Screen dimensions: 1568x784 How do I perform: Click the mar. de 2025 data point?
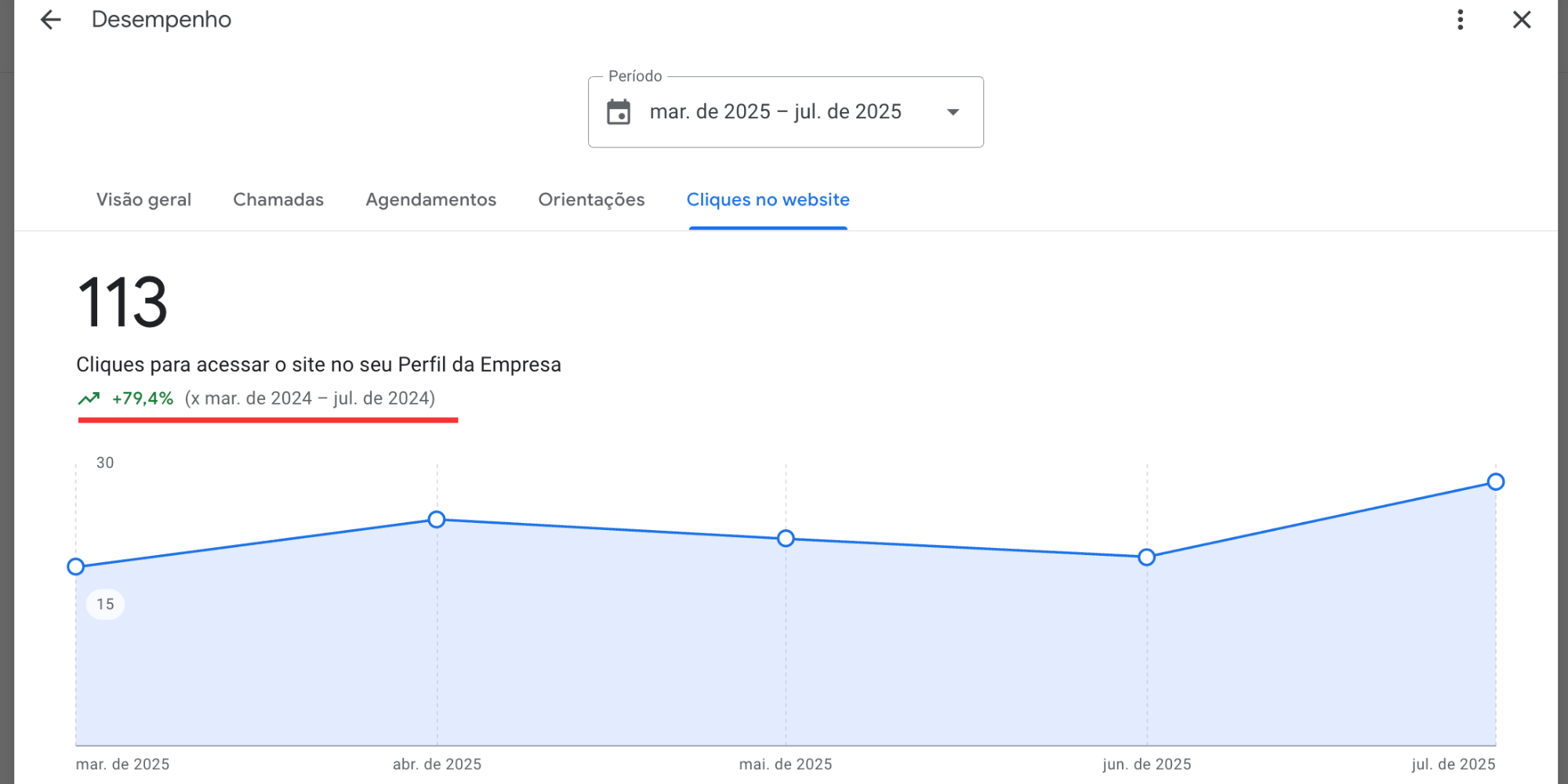tap(76, 567)
